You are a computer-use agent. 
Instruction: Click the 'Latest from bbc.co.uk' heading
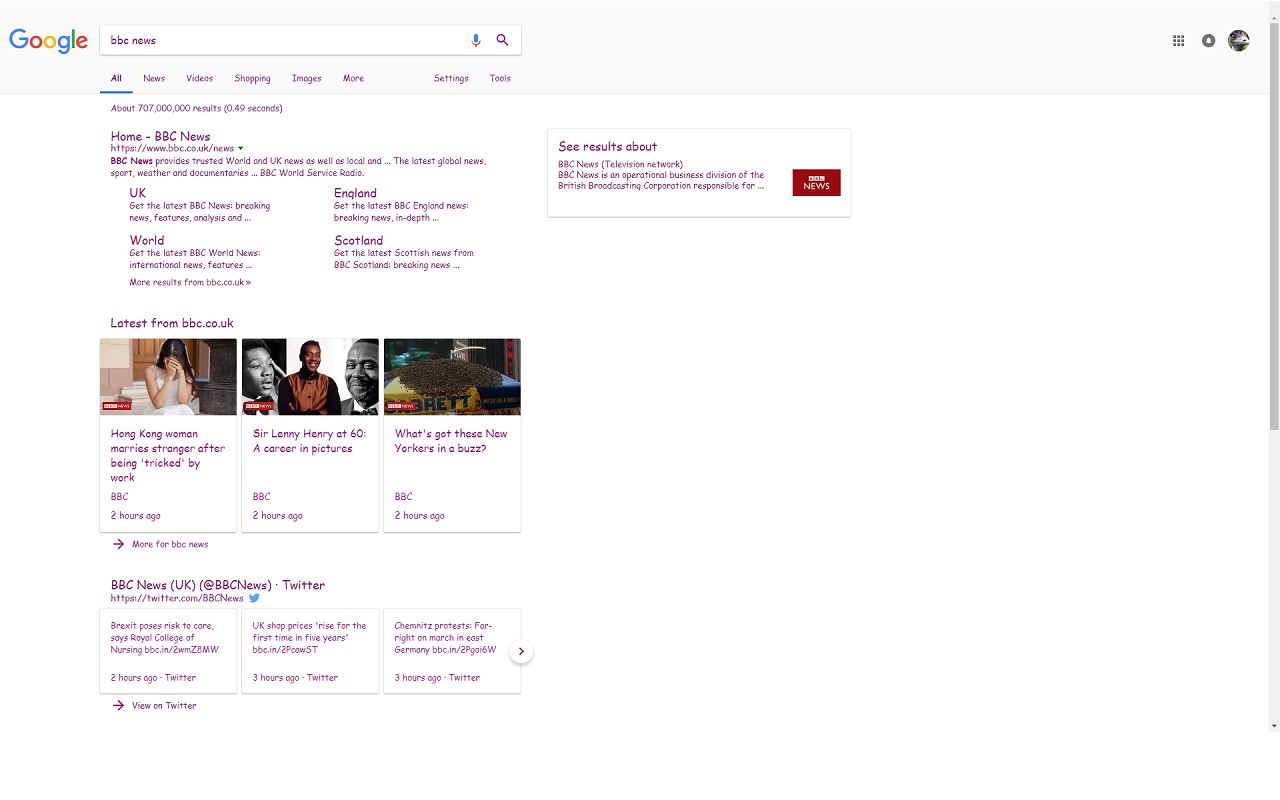(172, 323)
